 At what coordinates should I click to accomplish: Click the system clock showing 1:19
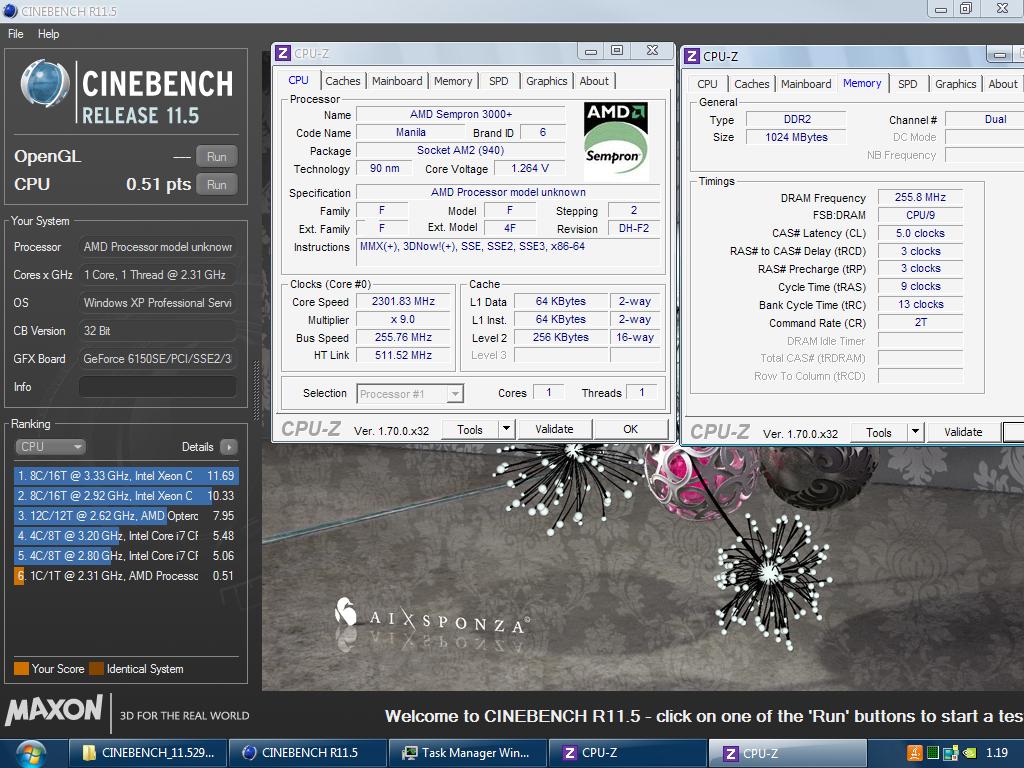point(997,753)
